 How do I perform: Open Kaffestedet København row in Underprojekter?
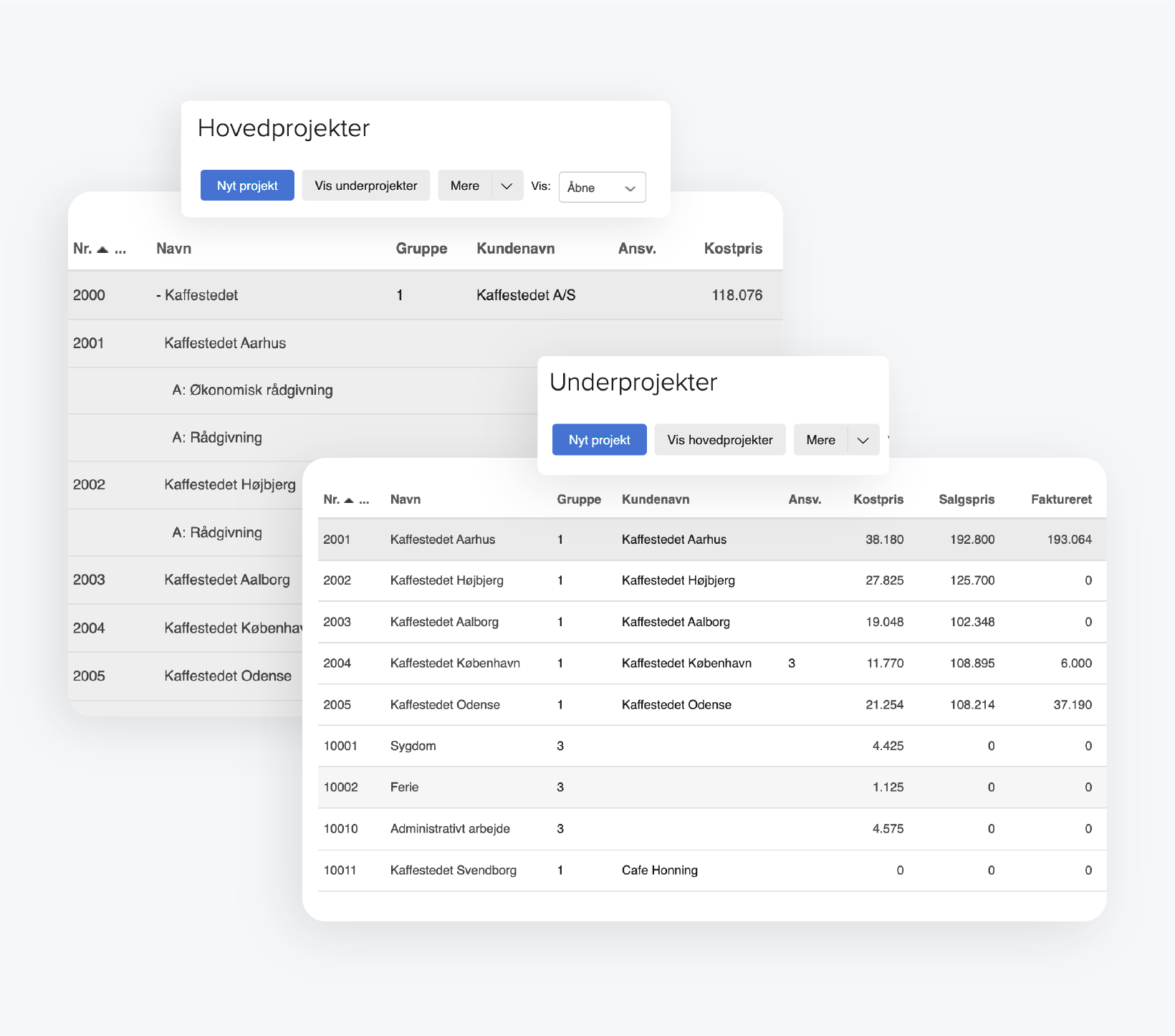tap(712, 663)
